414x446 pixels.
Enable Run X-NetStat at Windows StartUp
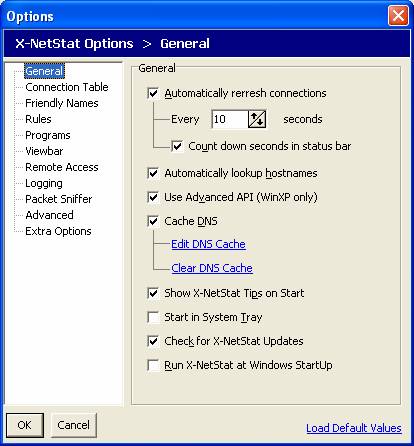[x=153, y=365]
